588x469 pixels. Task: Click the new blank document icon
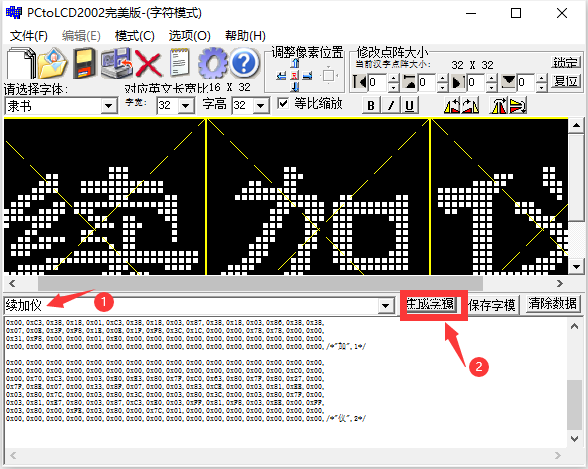coord(21,62)
